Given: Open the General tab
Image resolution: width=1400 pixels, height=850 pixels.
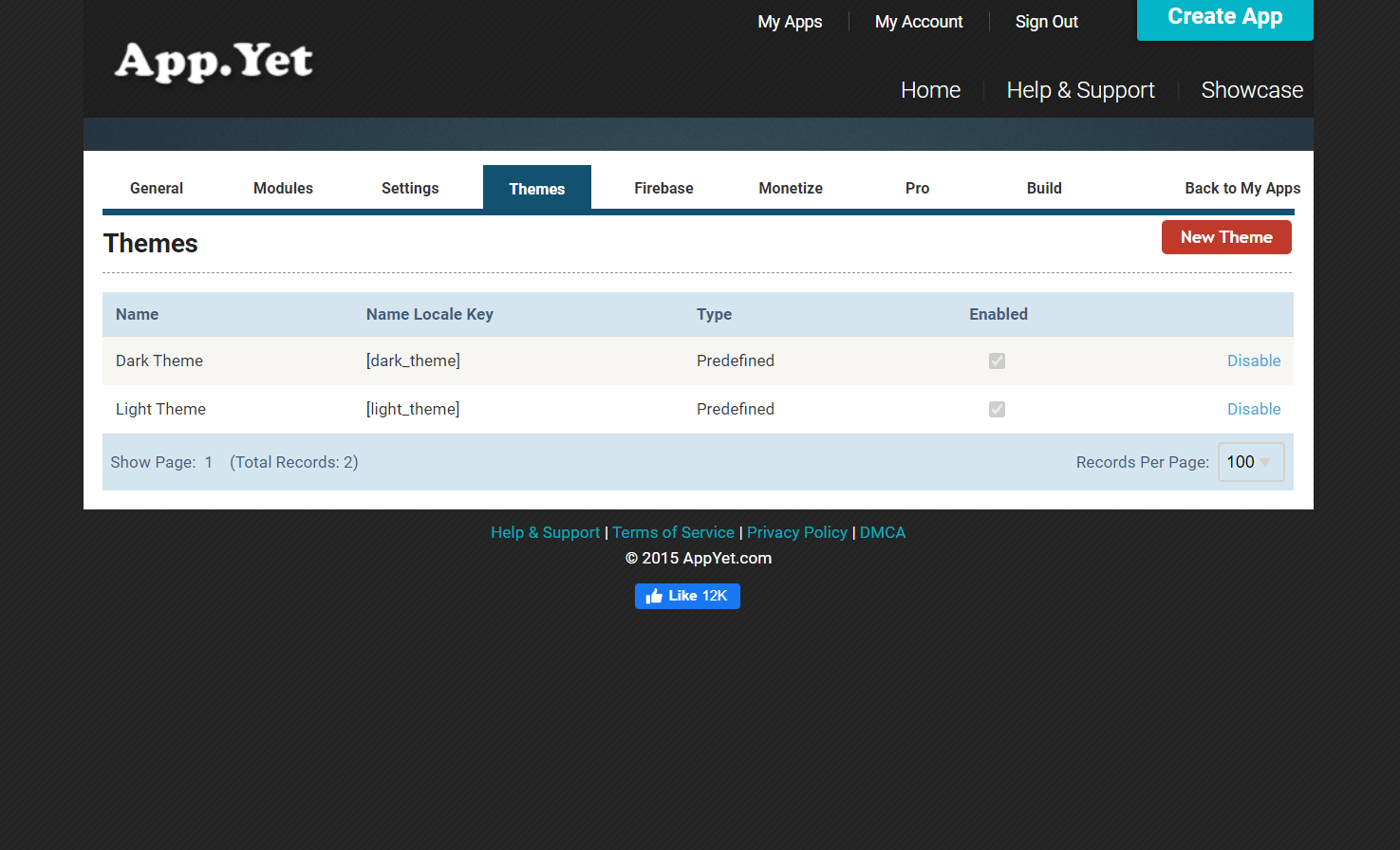Looking at the screenshot, I should point(157,188).
